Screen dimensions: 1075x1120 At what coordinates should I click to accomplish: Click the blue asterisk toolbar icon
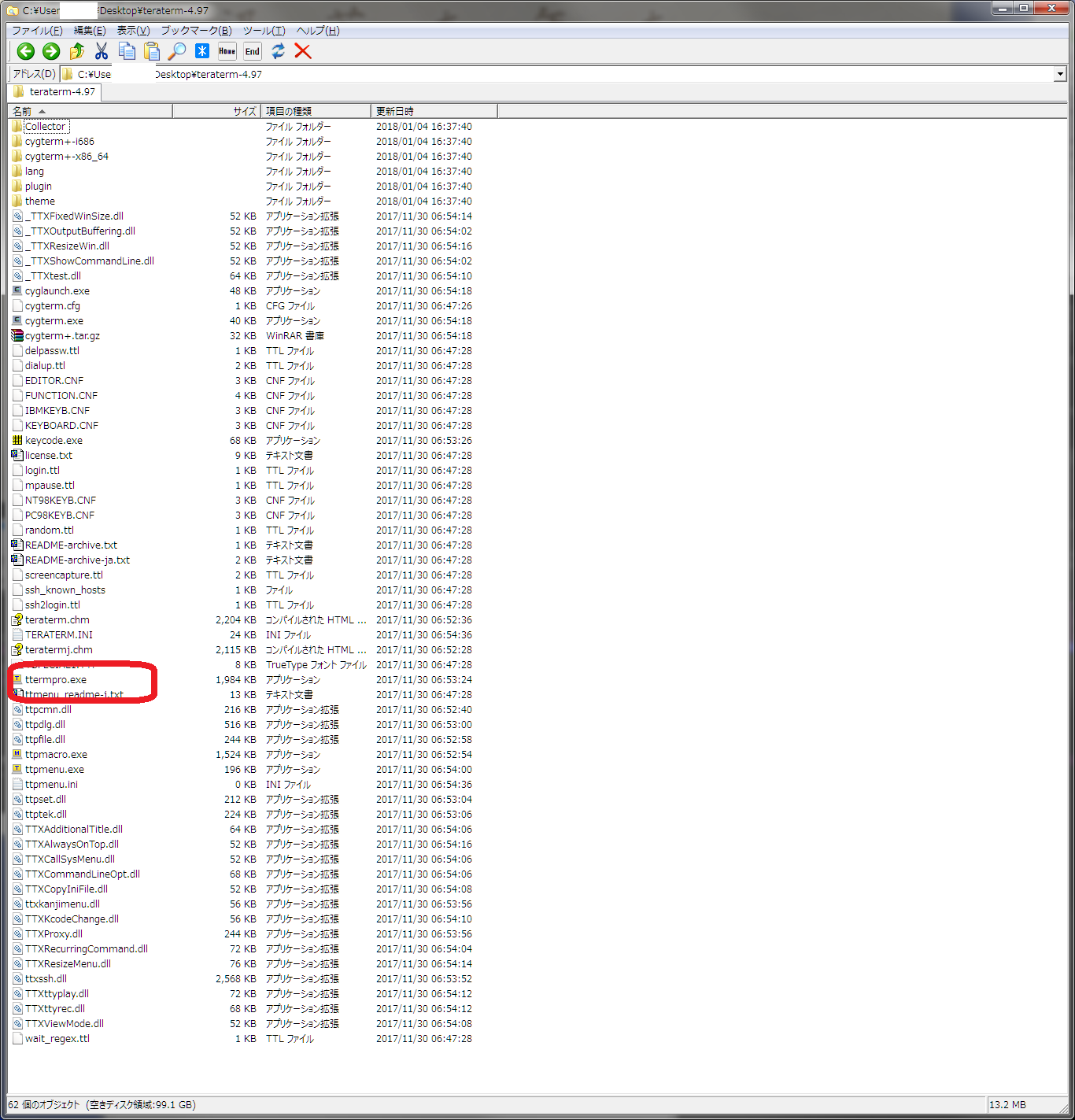tap(202, 51)
